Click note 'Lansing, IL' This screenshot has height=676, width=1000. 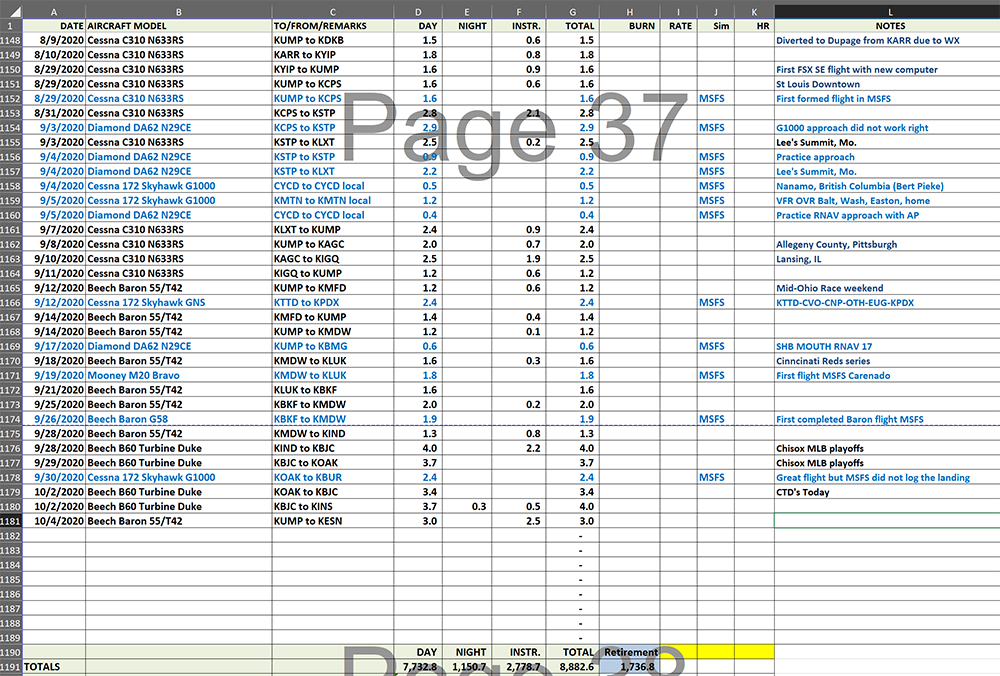tap(798, 259)
